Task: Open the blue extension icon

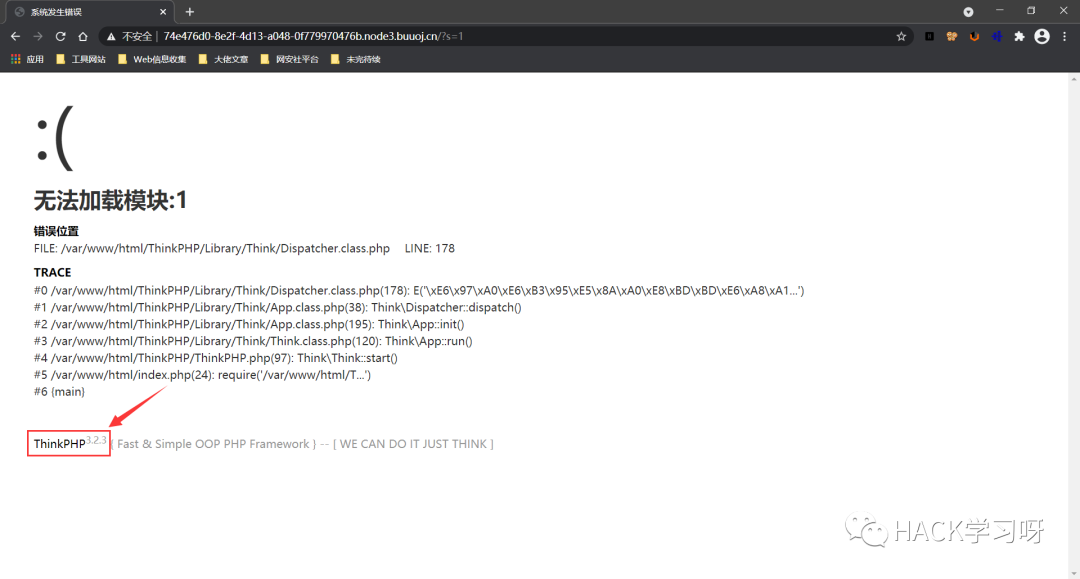Action: pos(997,36)
